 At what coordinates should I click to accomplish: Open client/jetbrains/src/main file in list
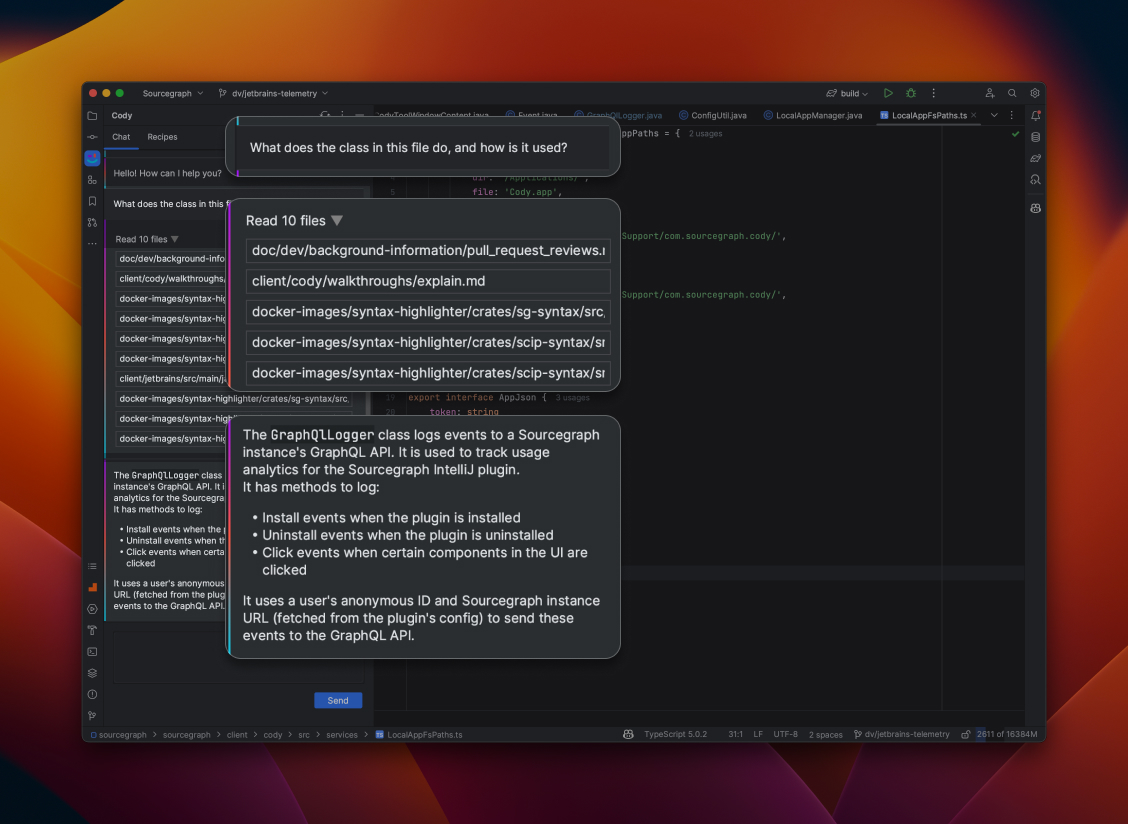pyautogui.click(x=171, y=379)
